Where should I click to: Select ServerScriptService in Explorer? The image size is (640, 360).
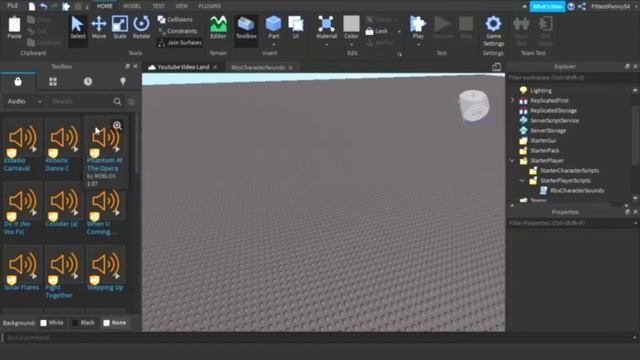[x=554, y=120]
